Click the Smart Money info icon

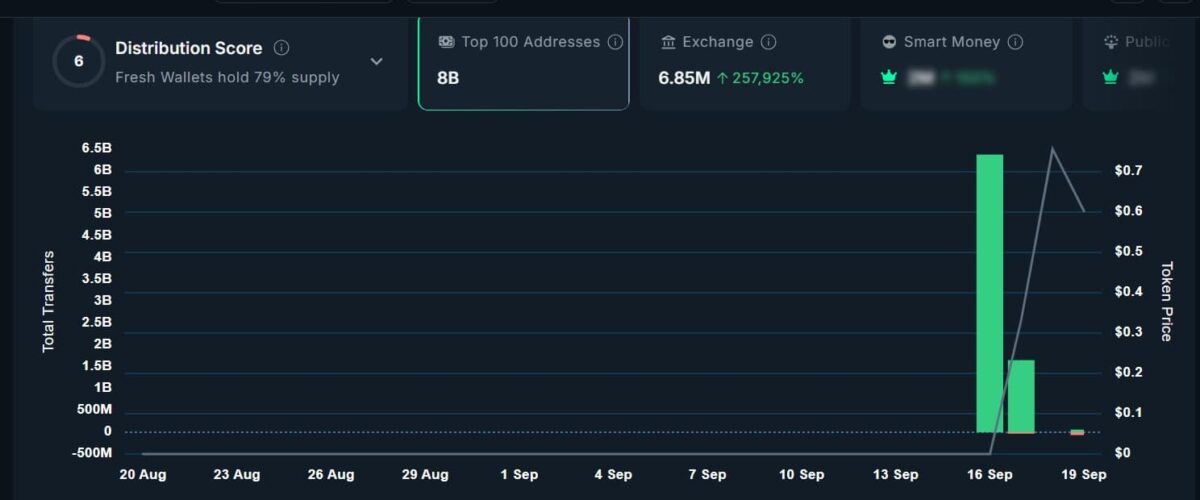tap(1015, 42)
